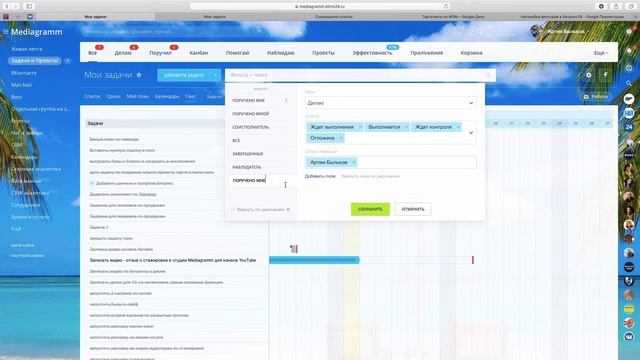
Task: Click the Safari back arrow
Action: tap(7, 6)
